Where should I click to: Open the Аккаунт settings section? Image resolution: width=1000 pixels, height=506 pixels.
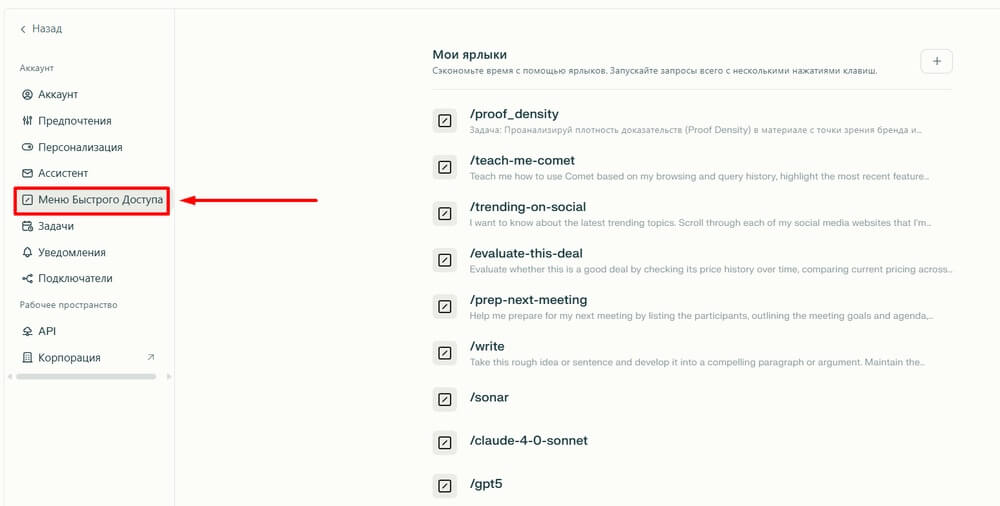[57, 94]
